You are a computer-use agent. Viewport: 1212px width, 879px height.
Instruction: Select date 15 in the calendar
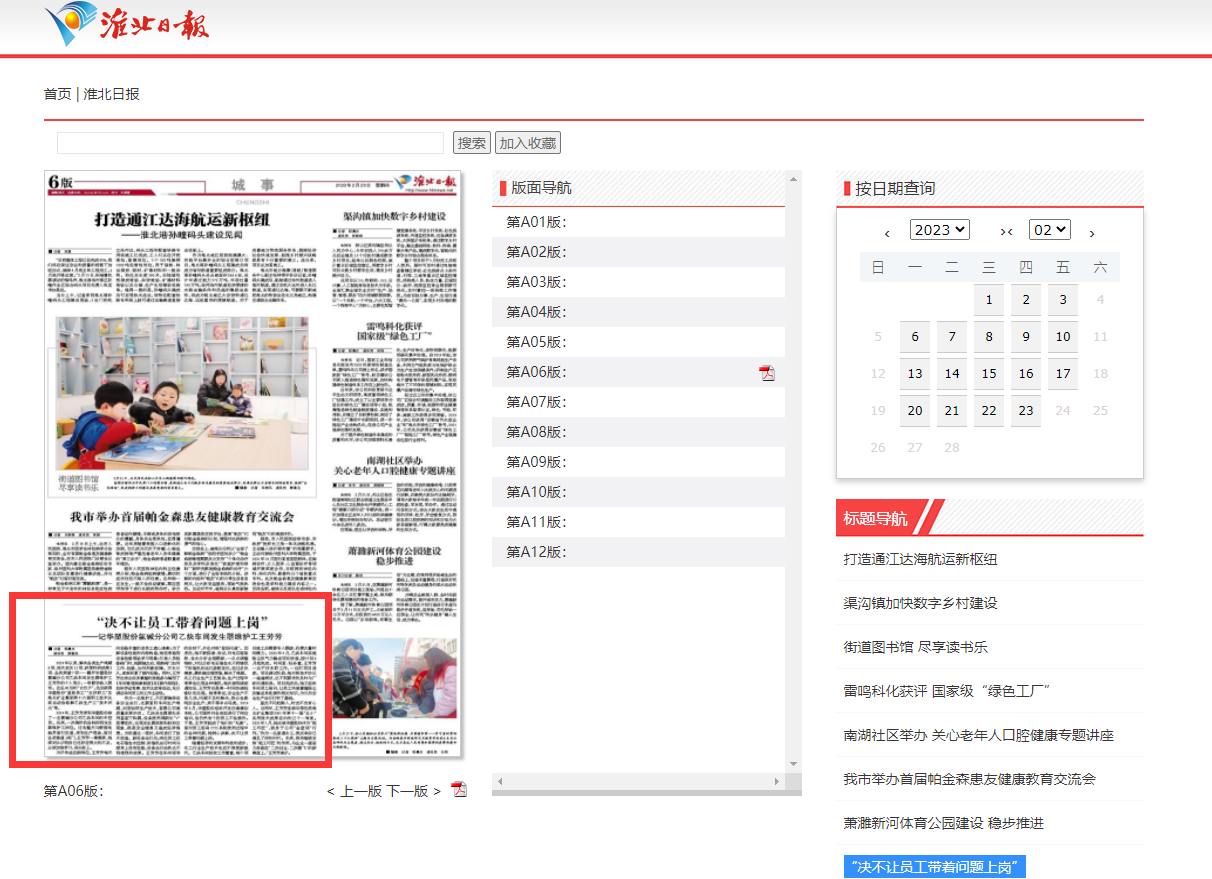(989, 373)
